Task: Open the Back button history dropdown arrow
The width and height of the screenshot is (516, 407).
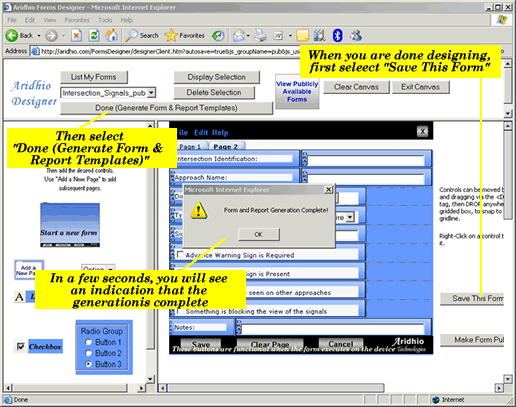Action: click(39, 35)
